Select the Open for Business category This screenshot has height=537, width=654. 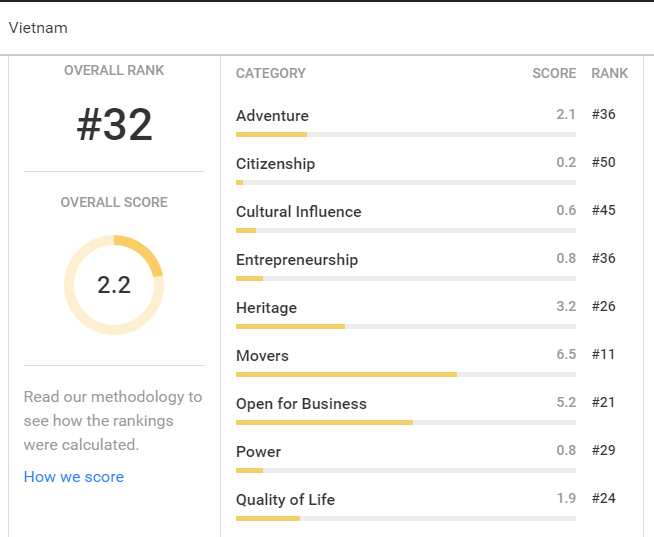pos(301,404)
